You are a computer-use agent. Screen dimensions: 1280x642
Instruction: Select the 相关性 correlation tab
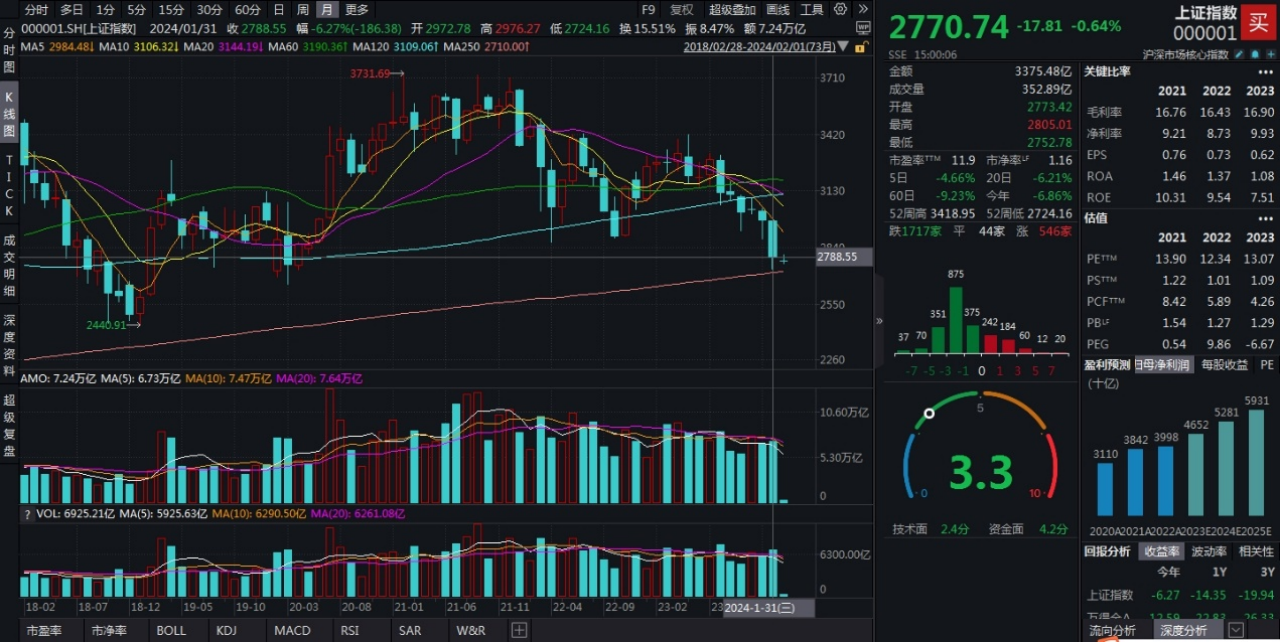click(1255, 551)
